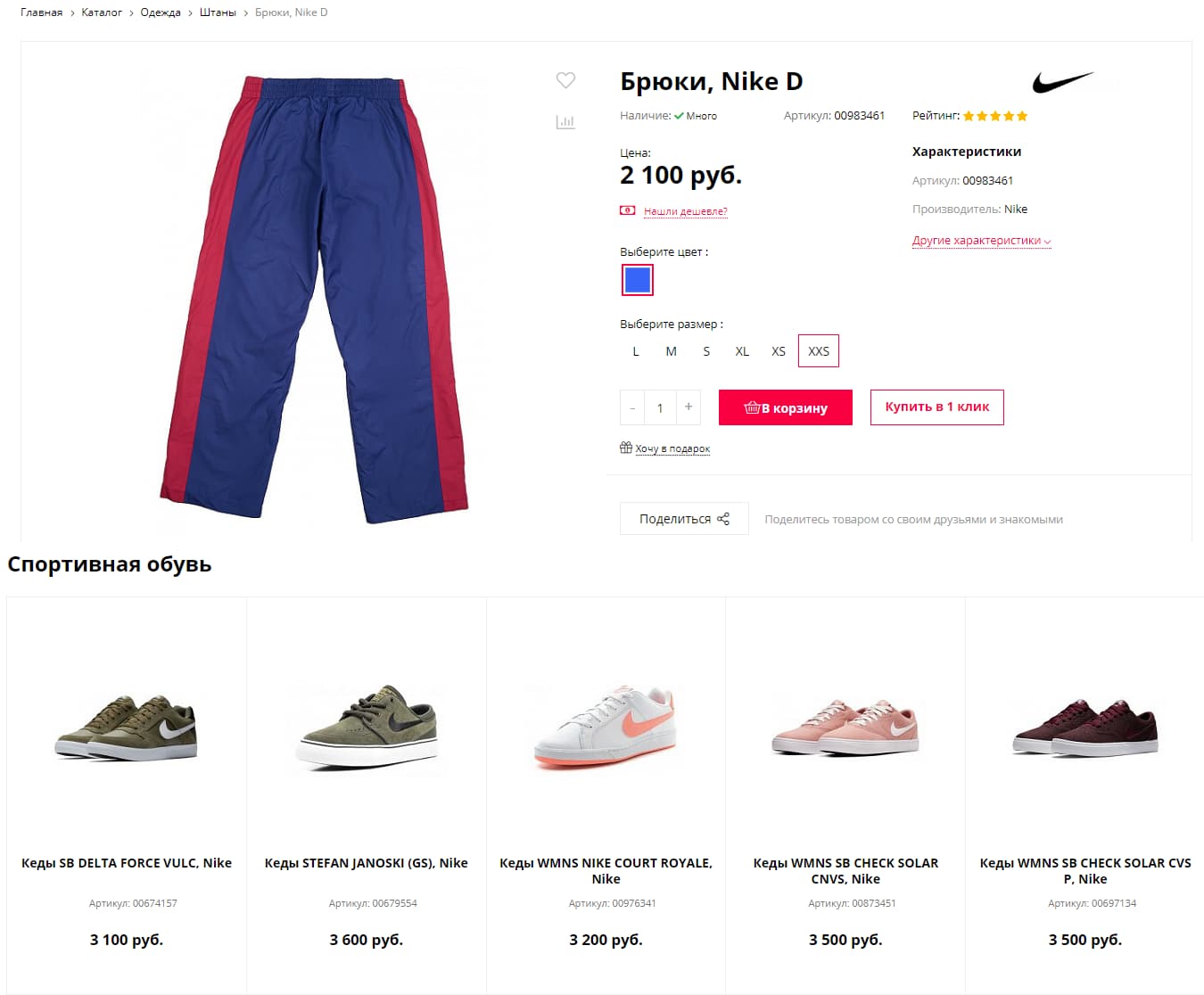Go to the 'Штаны' breadcrumb
The width and height of the screenshot is (1204, 995).
tap(218, 12)
